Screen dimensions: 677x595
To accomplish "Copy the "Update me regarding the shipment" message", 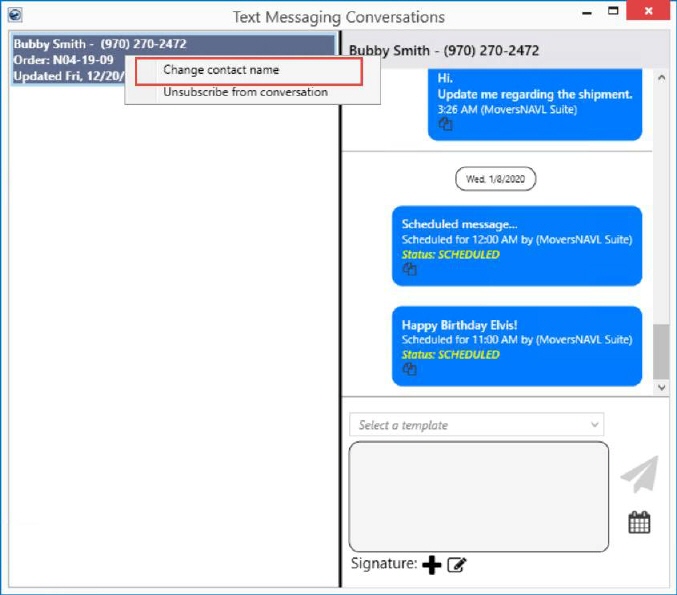I will click(x=446, y=125).
